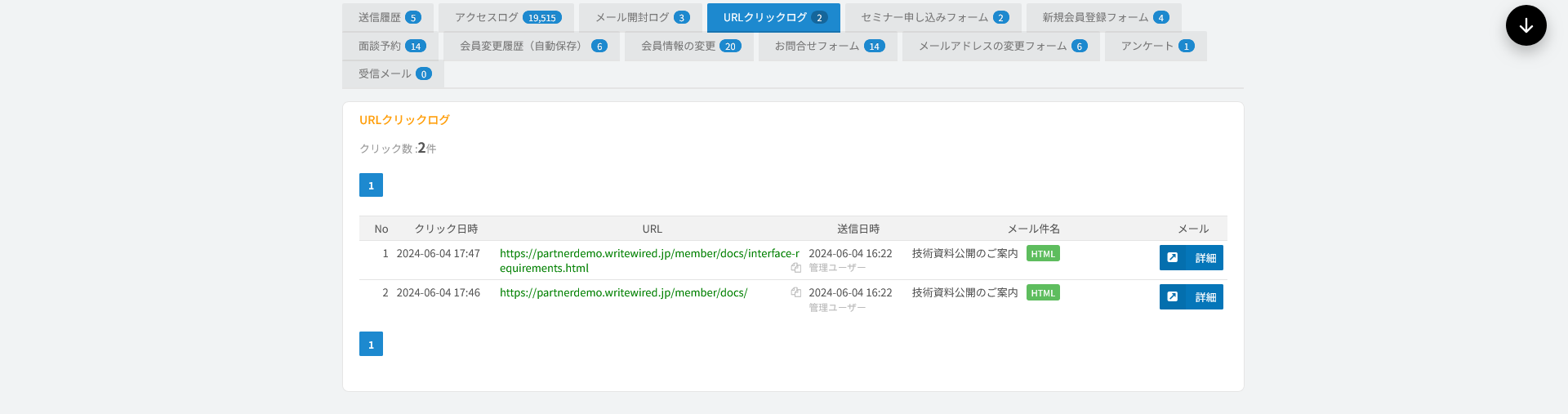The height and width of the screenshot is (414, 1568).
Task: Select the URLクリックログ tab
Action: [773, 17]
